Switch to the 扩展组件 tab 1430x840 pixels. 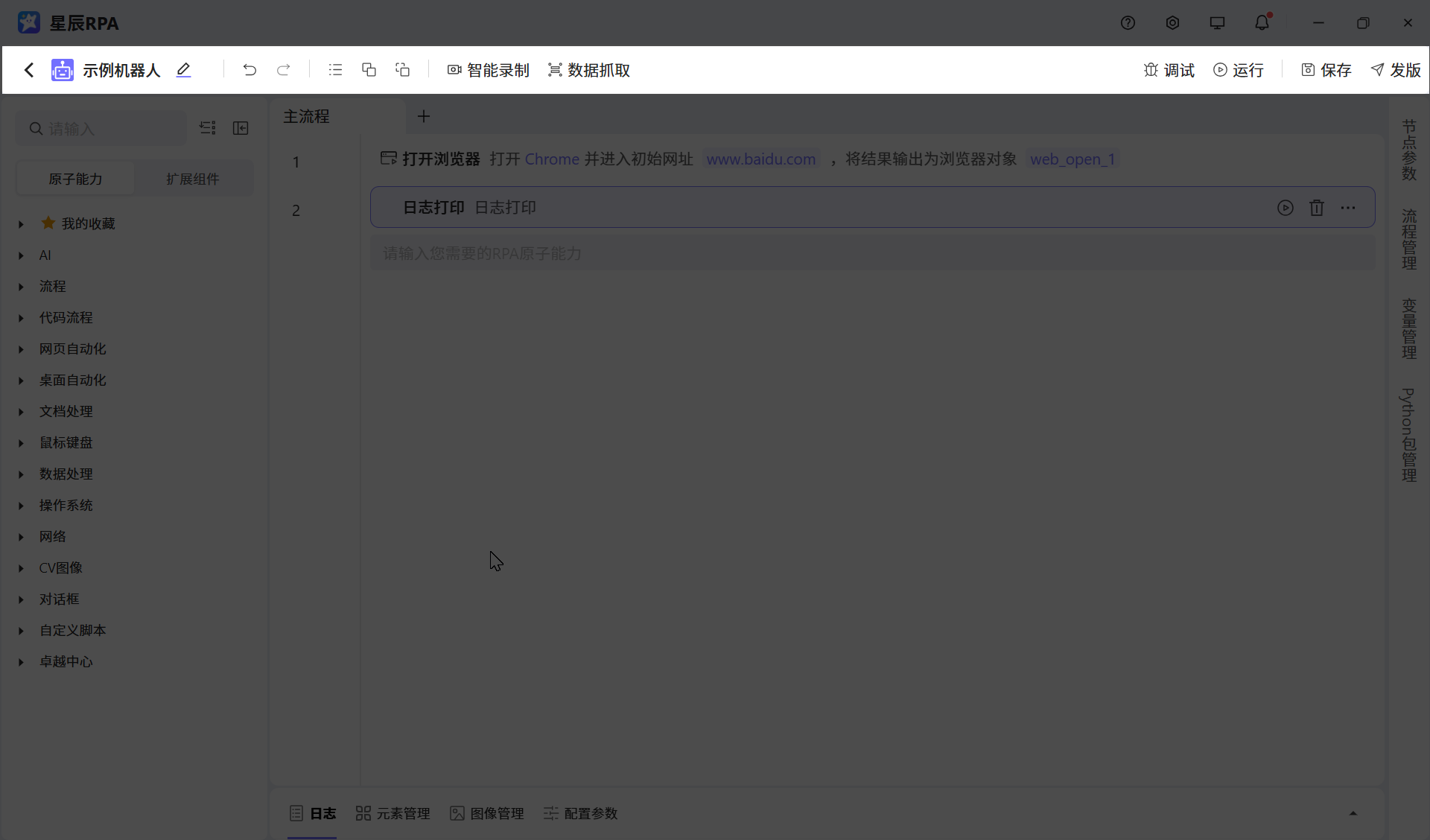coord(193,178)
